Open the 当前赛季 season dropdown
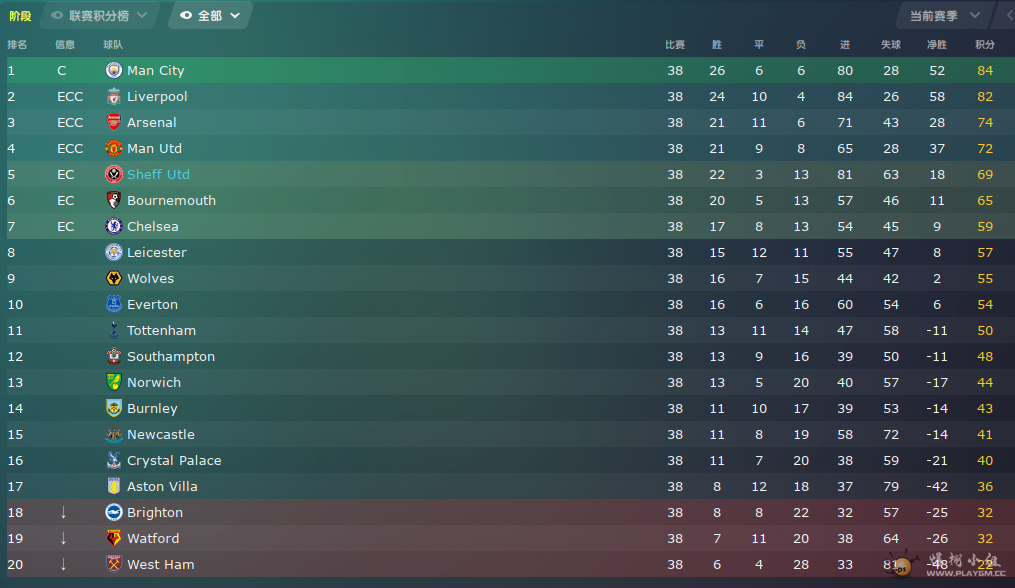This screenshot has height=588, width=1015. pyautogui.click(x=944, y=16)
